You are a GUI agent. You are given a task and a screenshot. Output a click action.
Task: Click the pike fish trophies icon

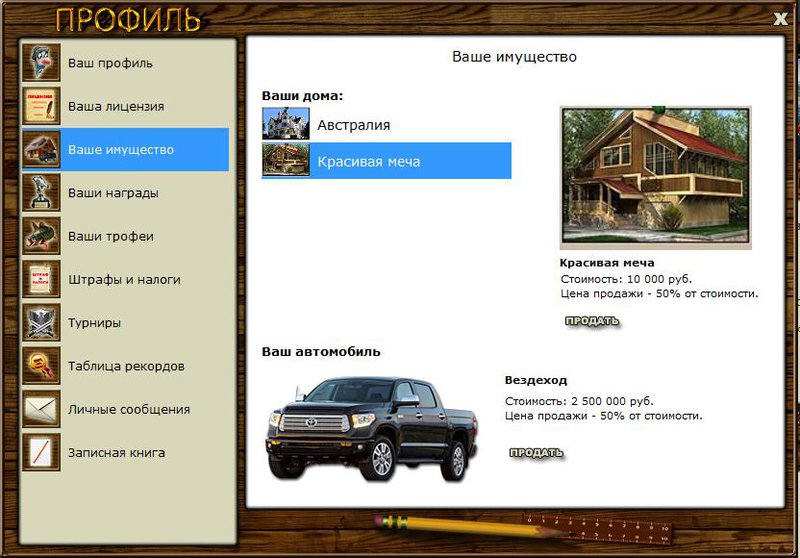[x=41, y=236]
